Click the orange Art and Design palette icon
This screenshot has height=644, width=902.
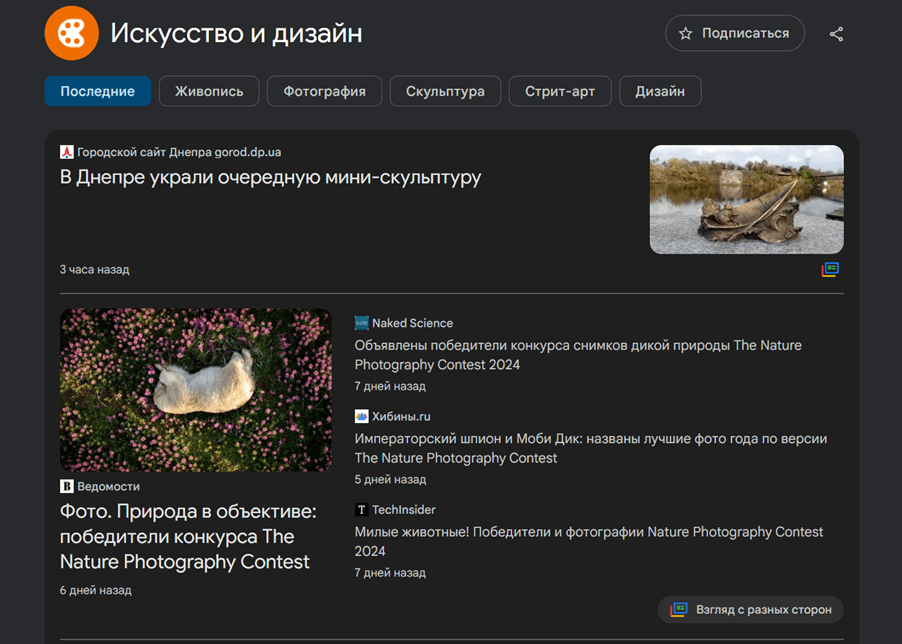pos(72,33)
